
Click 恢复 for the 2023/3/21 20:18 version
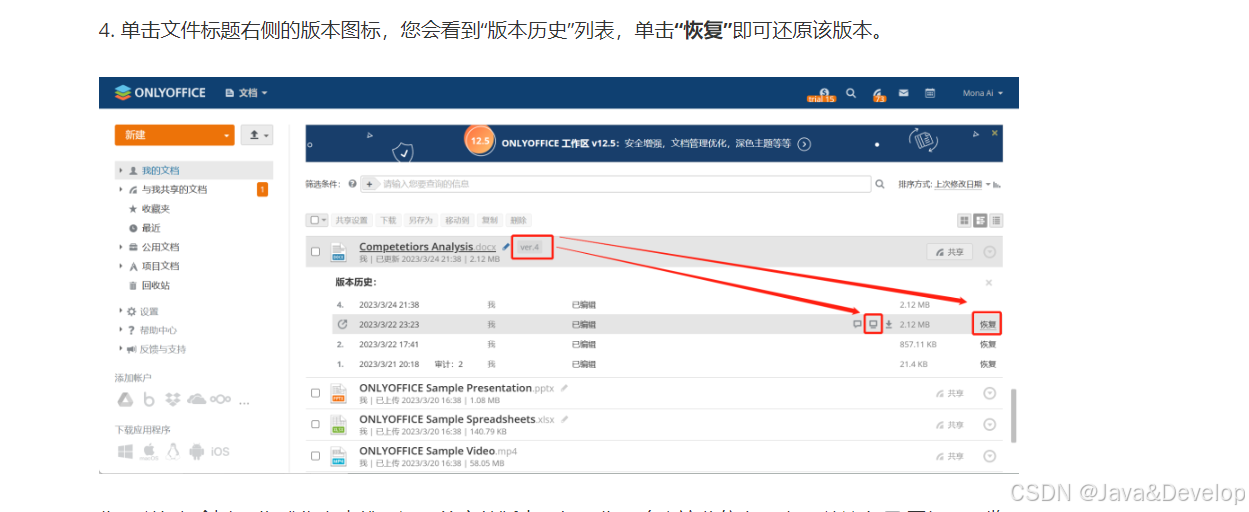(988, 364)
